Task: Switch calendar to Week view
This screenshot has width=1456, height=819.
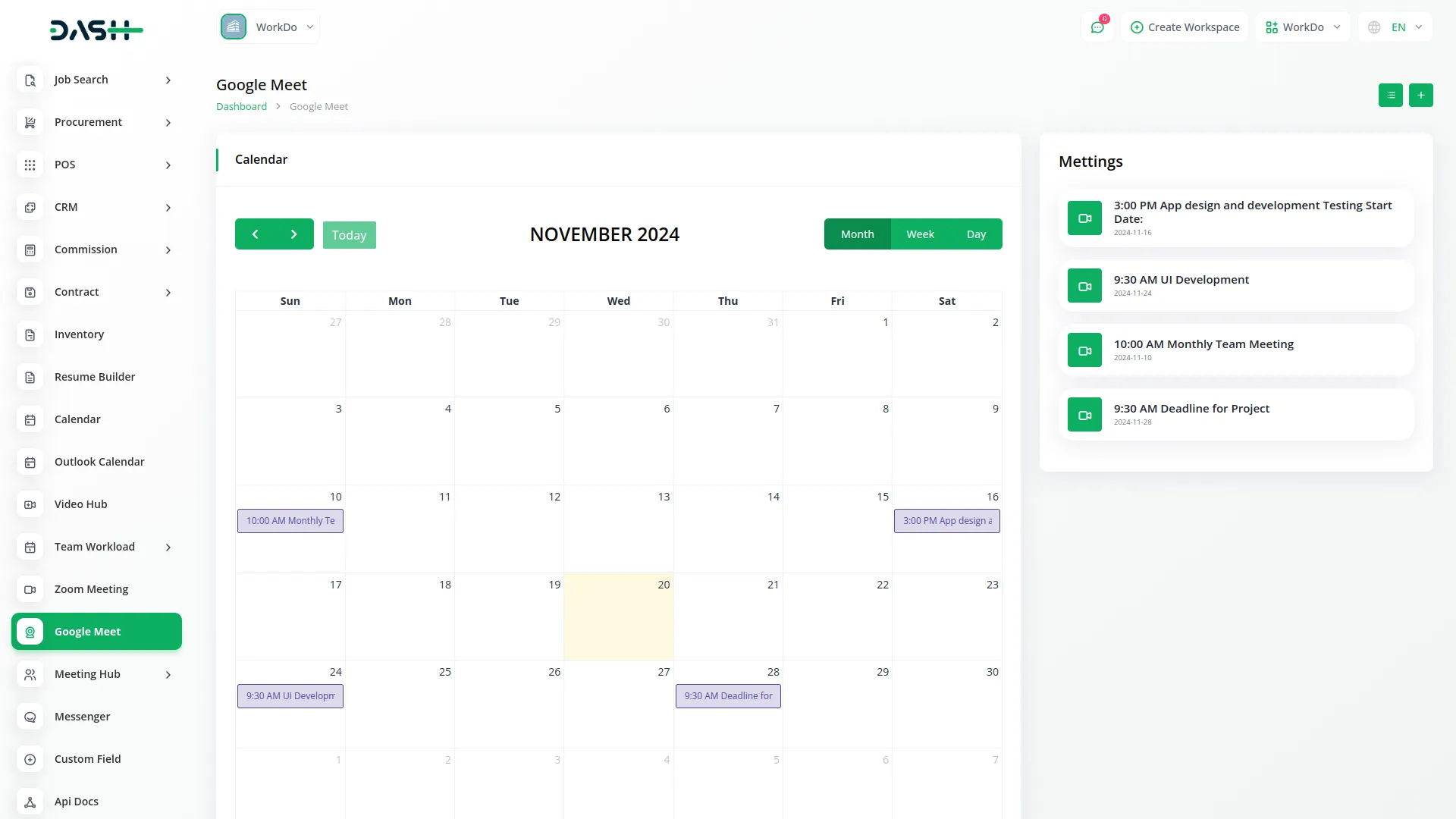Action: tap(920, 234)
